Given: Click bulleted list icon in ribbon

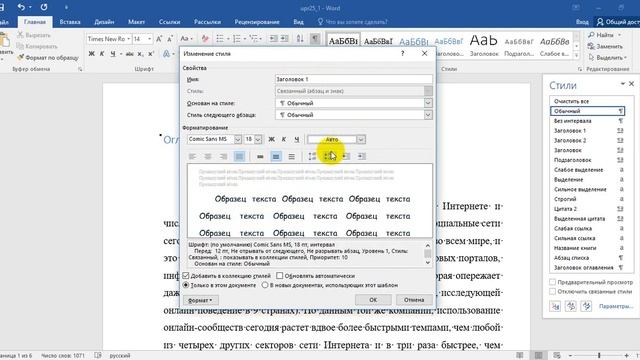Looking at the screenshot, I should 220,38.
